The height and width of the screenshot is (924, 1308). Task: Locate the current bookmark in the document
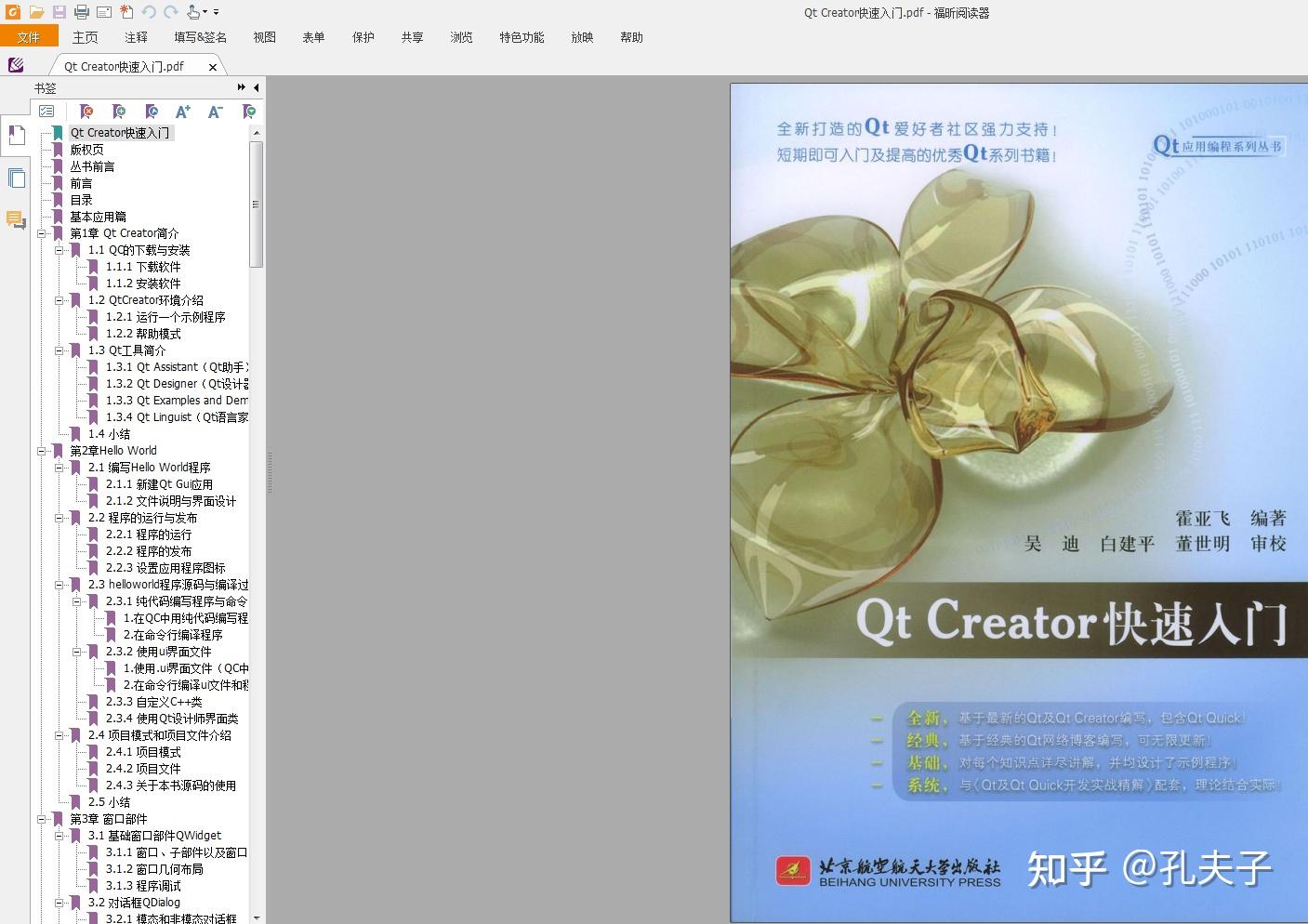click(x=152, y=112)
